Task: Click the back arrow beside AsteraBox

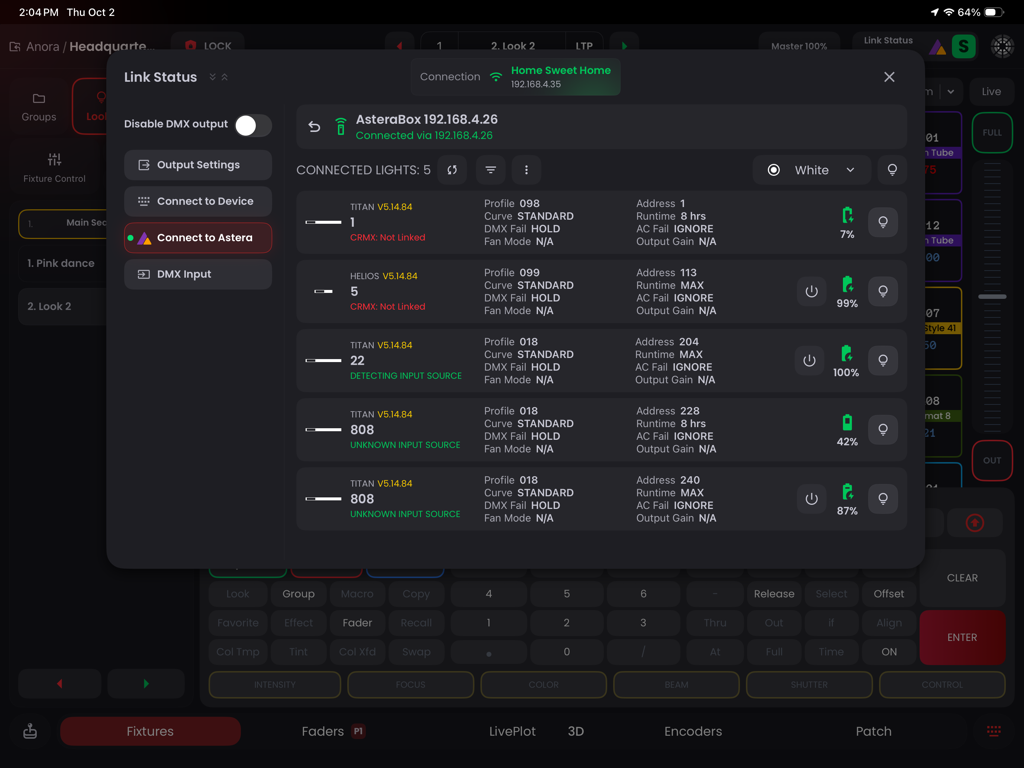Action: pos(312,127)
